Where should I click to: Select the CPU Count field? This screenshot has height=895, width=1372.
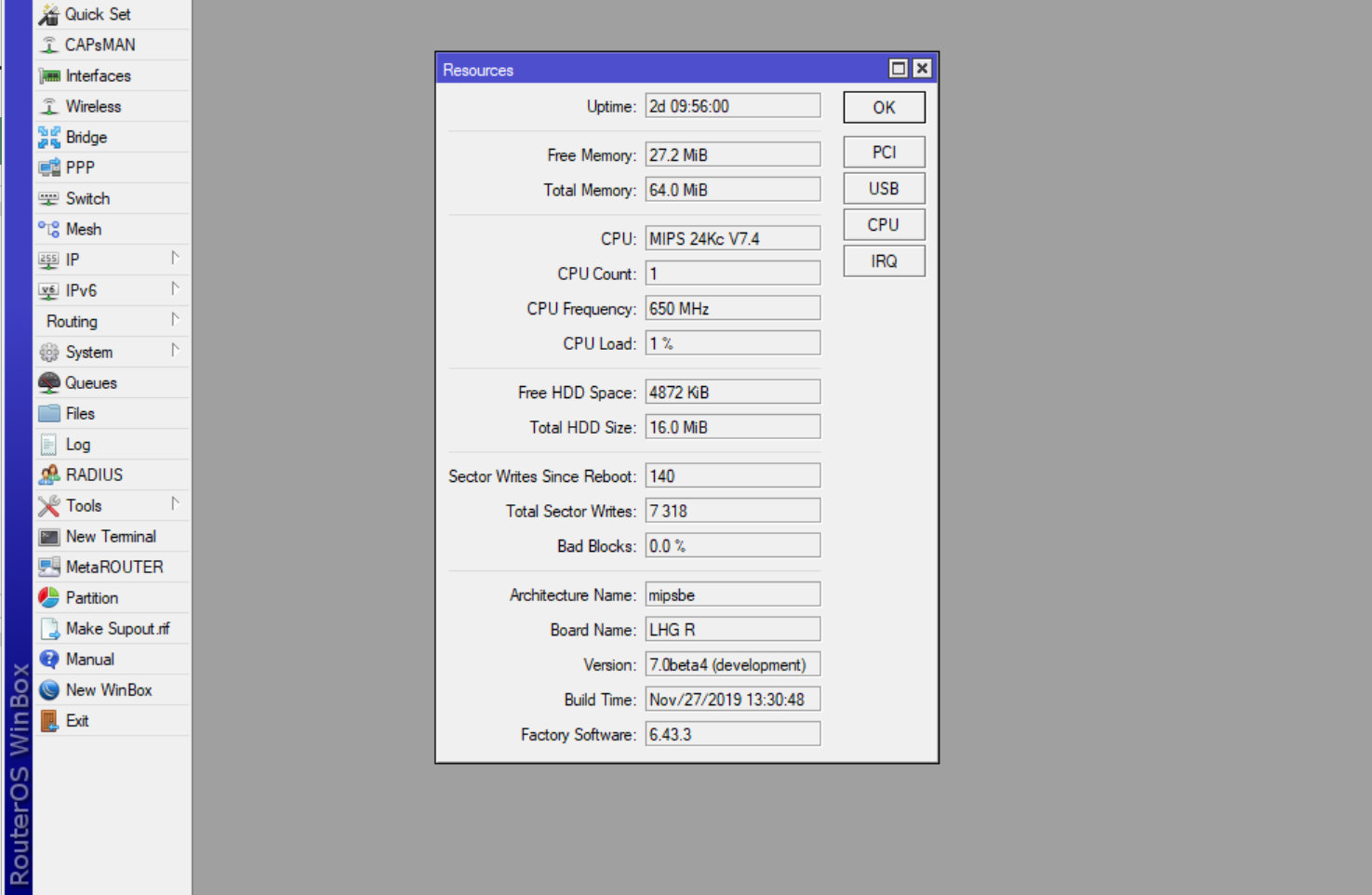pos(733,274)
